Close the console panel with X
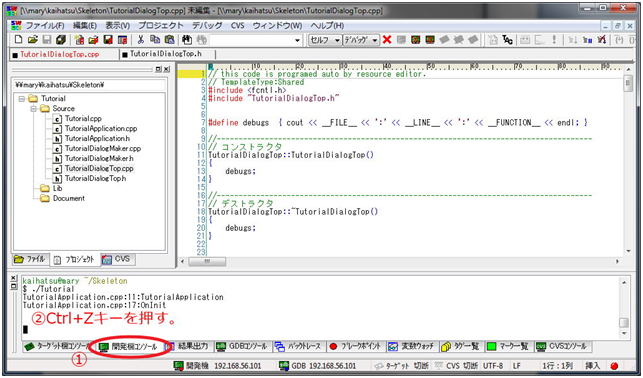The width and height of the screenshot is (643, 378). pyautogui.click(x=14, y=278)
